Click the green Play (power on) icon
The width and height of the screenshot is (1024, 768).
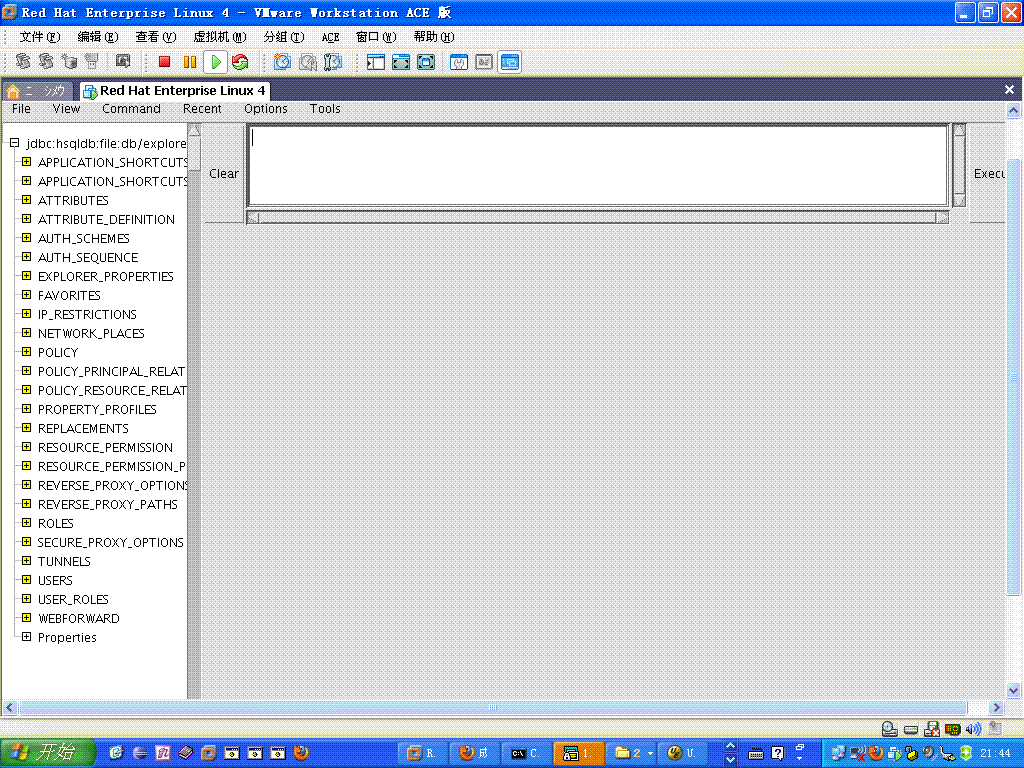[x=215, y=62]
